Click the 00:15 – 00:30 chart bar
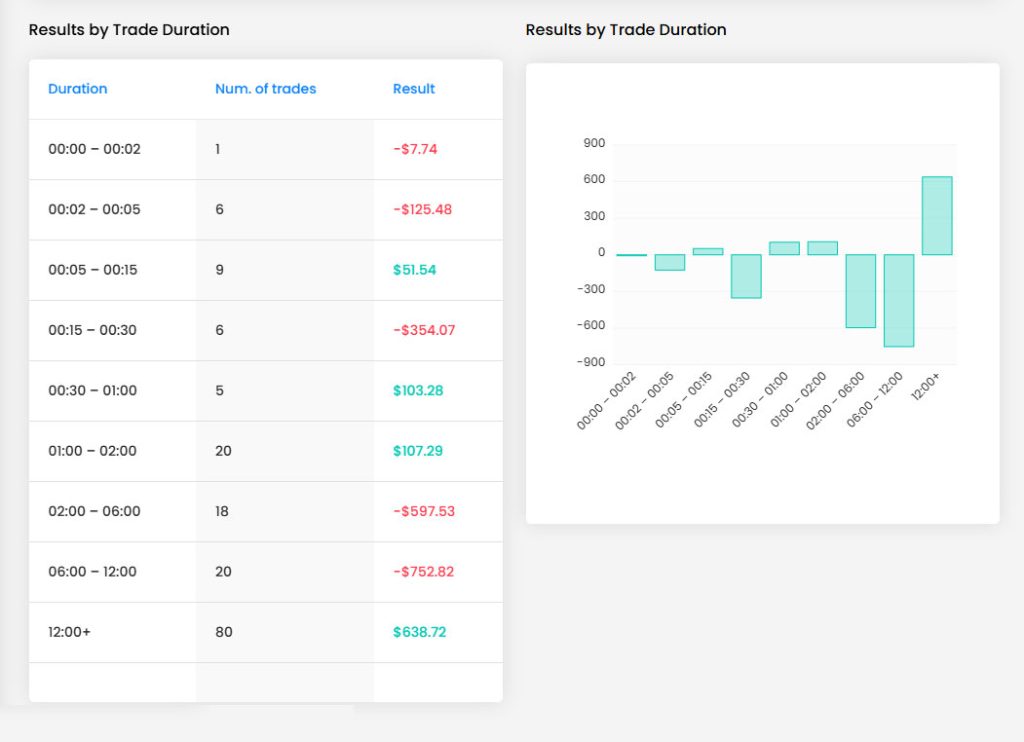1024x742 pixels. click(x=746, y=276)
